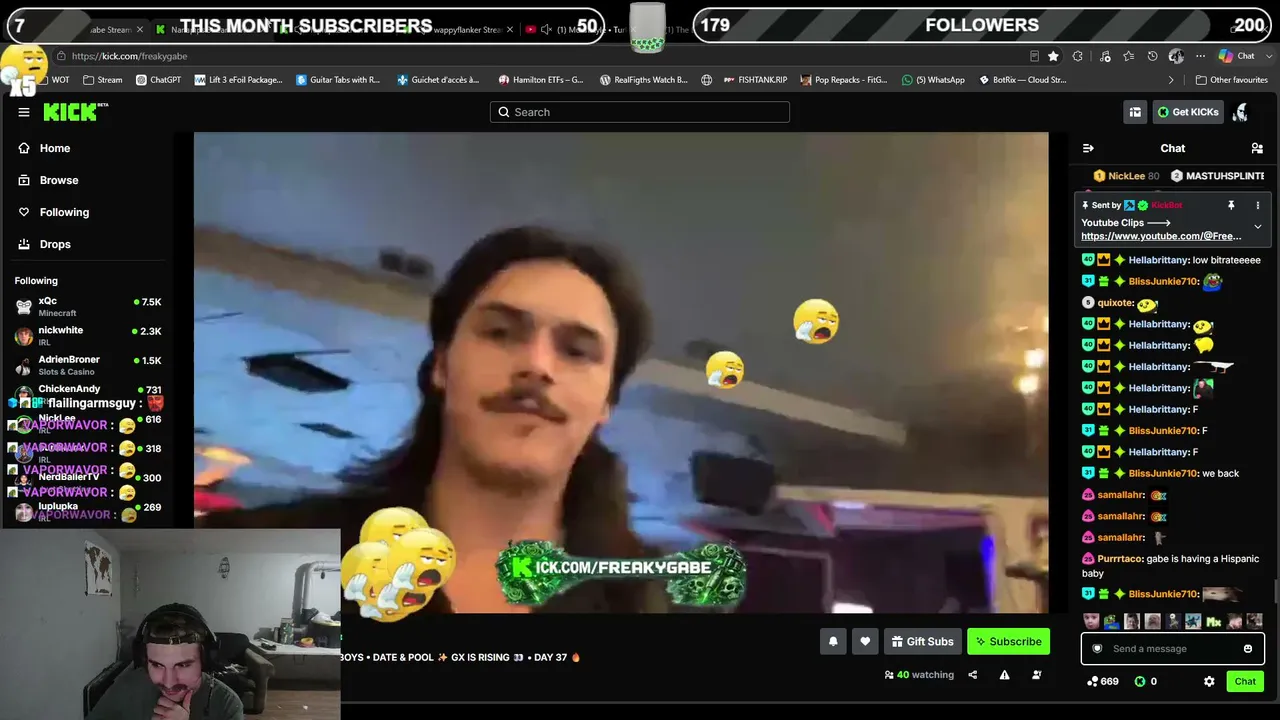Open the Kick panel icon beside Get KICKs
The image size is (1280, 720).
pyautogui.click(x=1135, y=112)
